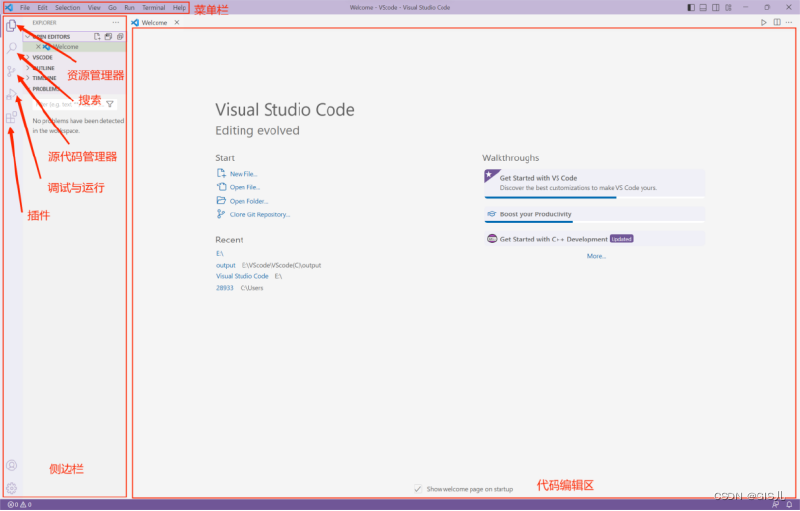Close the Welcome tab
Screen dimensions: 800x511
pyautogui.click(x=177, y=22)
